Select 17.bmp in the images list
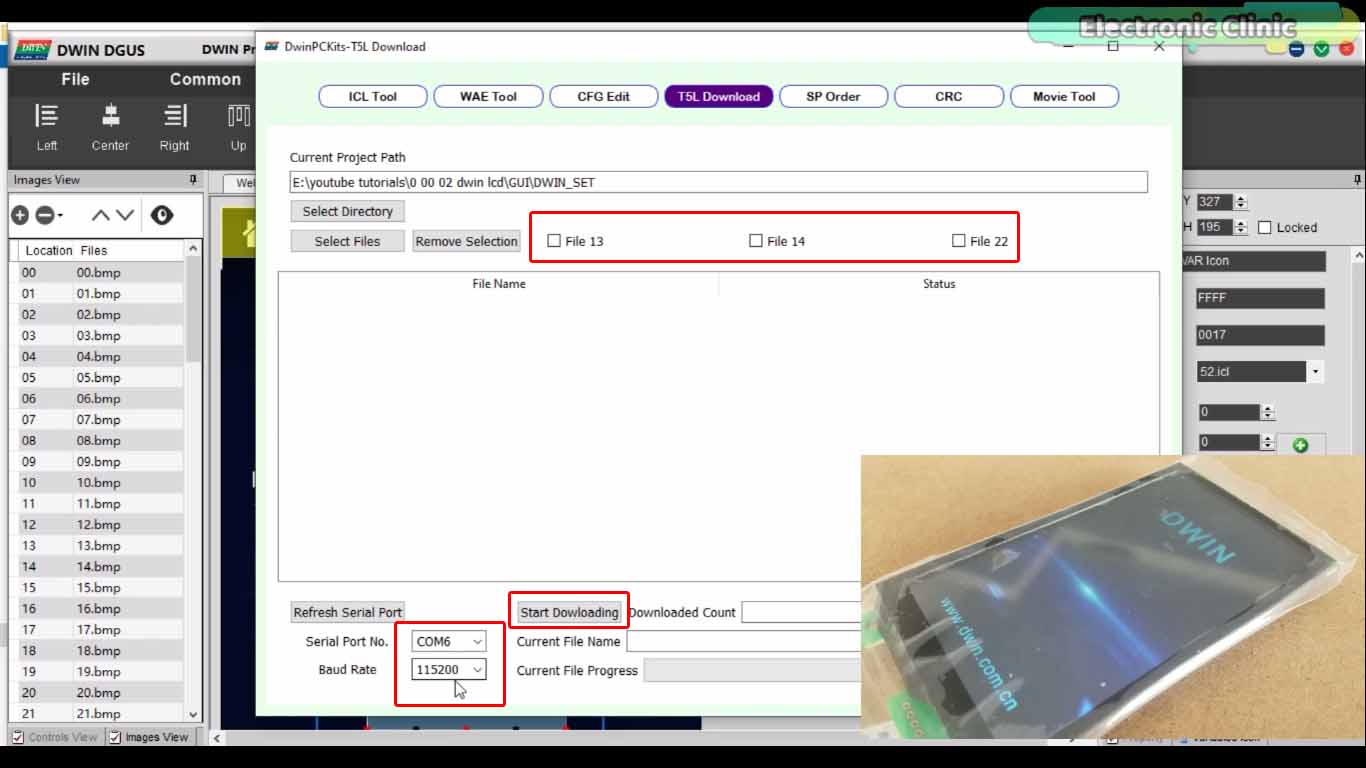 97,629
